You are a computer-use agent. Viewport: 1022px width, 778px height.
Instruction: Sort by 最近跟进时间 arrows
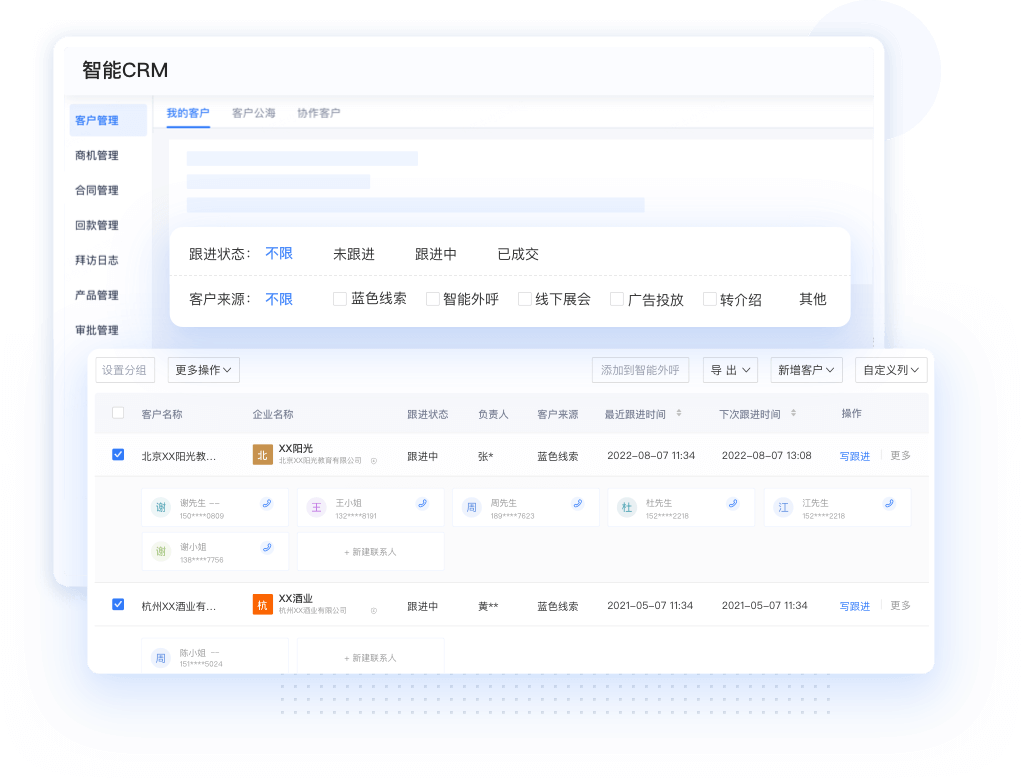[x=679, y=413]
